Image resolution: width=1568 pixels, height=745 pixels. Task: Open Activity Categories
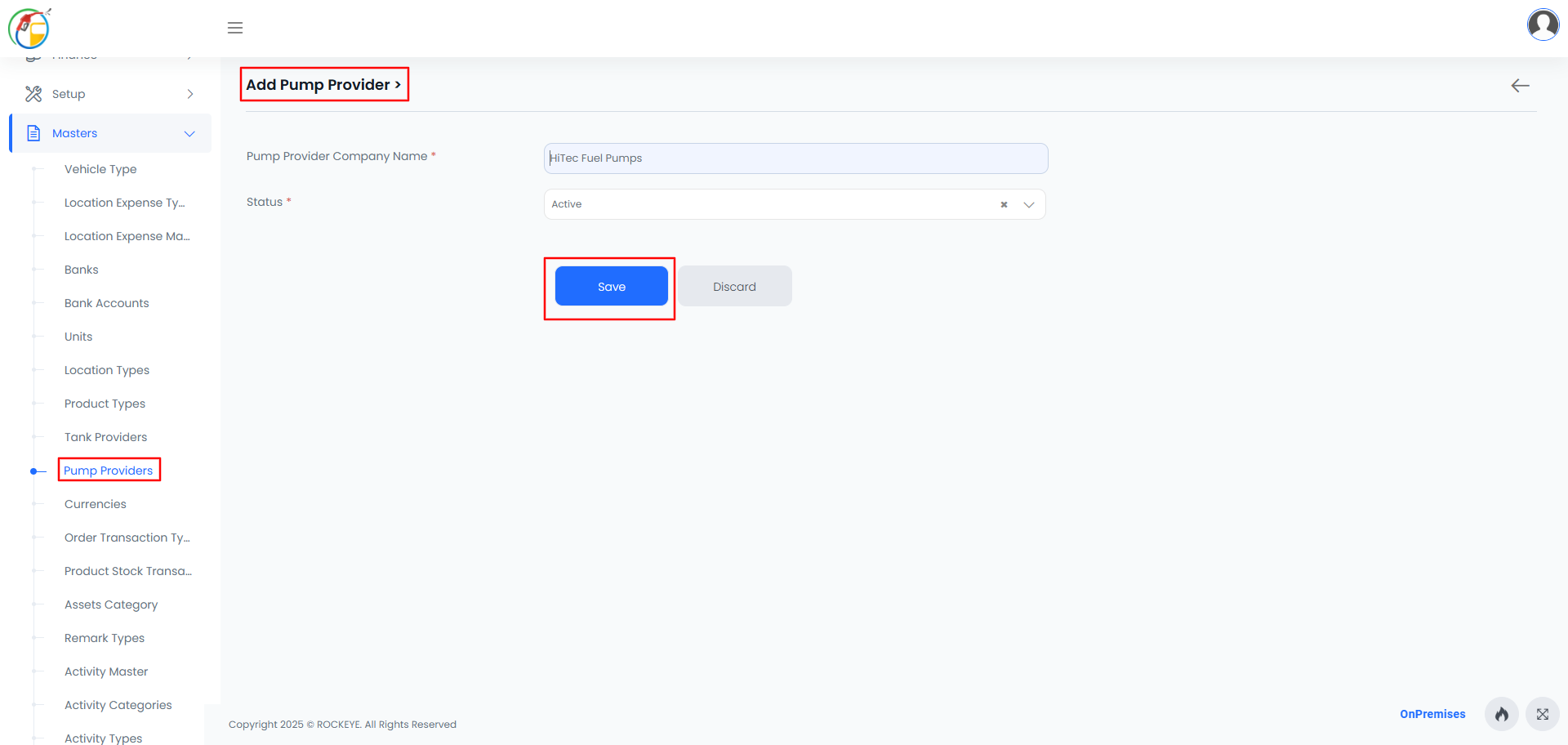pyautogui.click(x=118, y=705)
